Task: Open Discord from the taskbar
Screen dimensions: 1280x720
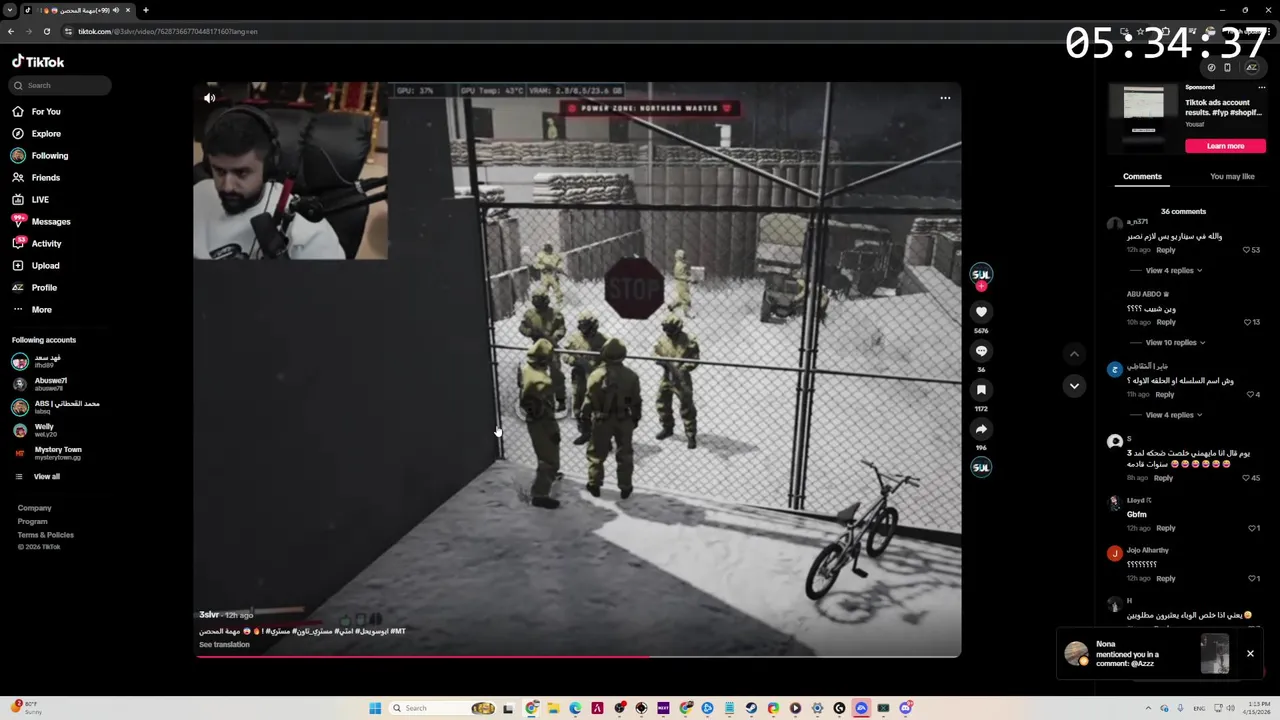Action: pos(905,708)
